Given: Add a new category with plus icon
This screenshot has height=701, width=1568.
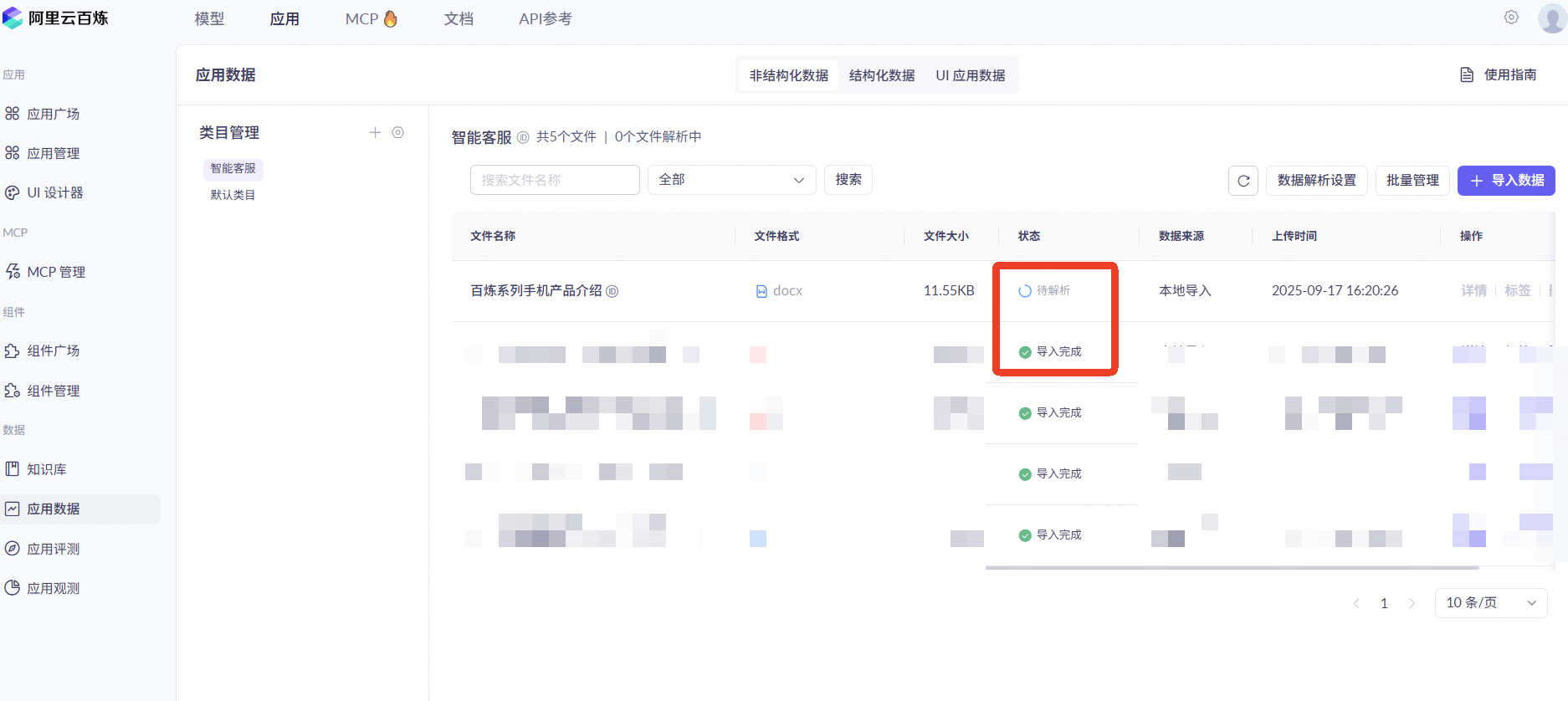Looking at the screenshot, I should [x=375, y=132].
